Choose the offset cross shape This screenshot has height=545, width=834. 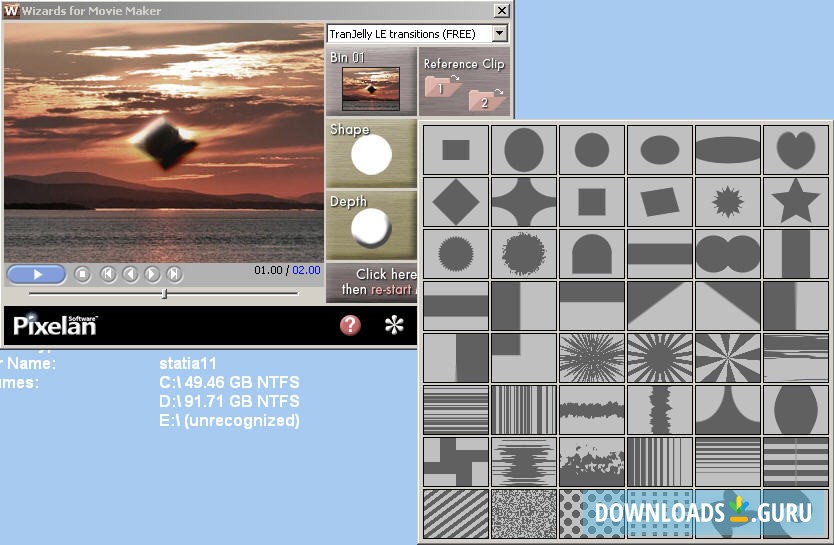(x=456, y=462)
